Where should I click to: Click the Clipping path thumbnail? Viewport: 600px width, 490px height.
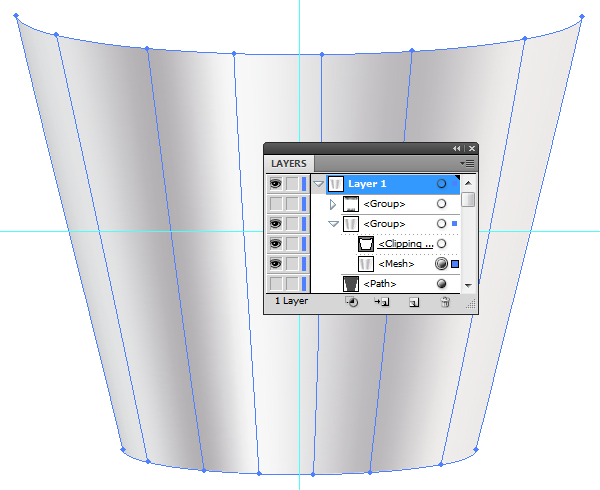pos(366,244)
